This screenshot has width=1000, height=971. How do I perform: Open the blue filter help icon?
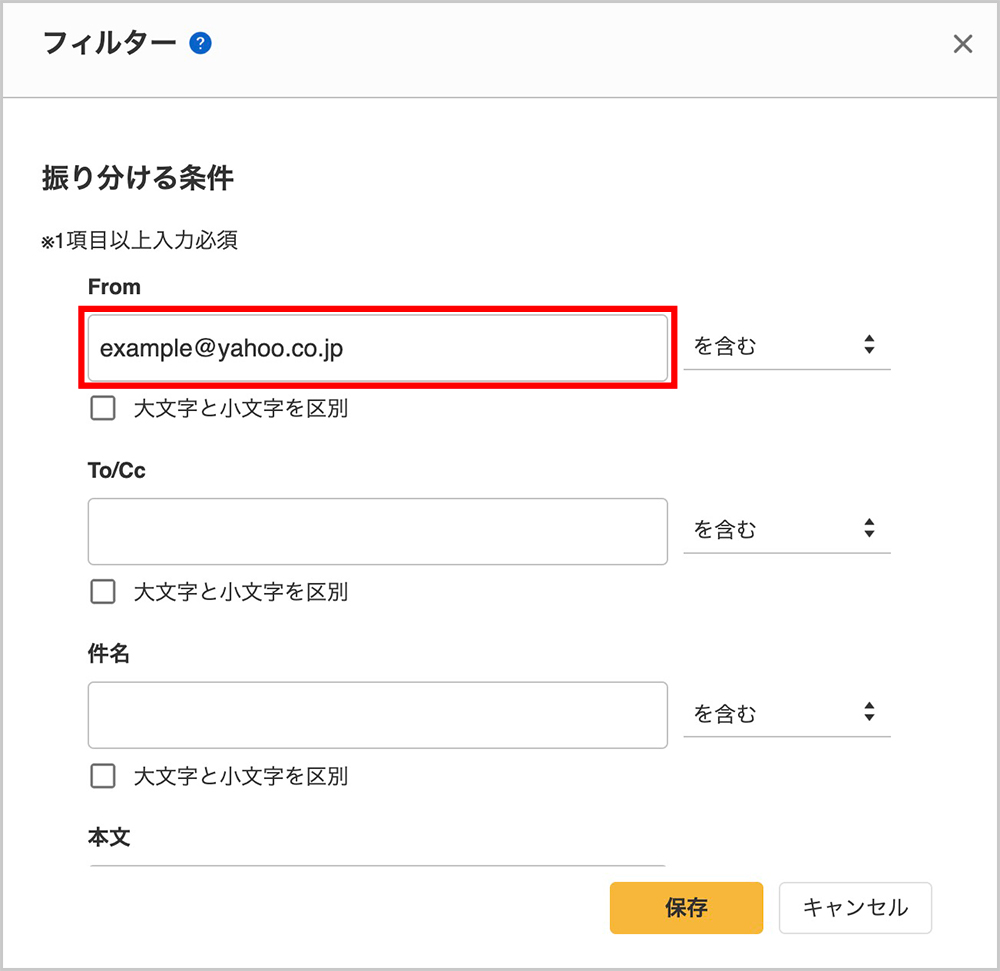click(x=200, y=43)
